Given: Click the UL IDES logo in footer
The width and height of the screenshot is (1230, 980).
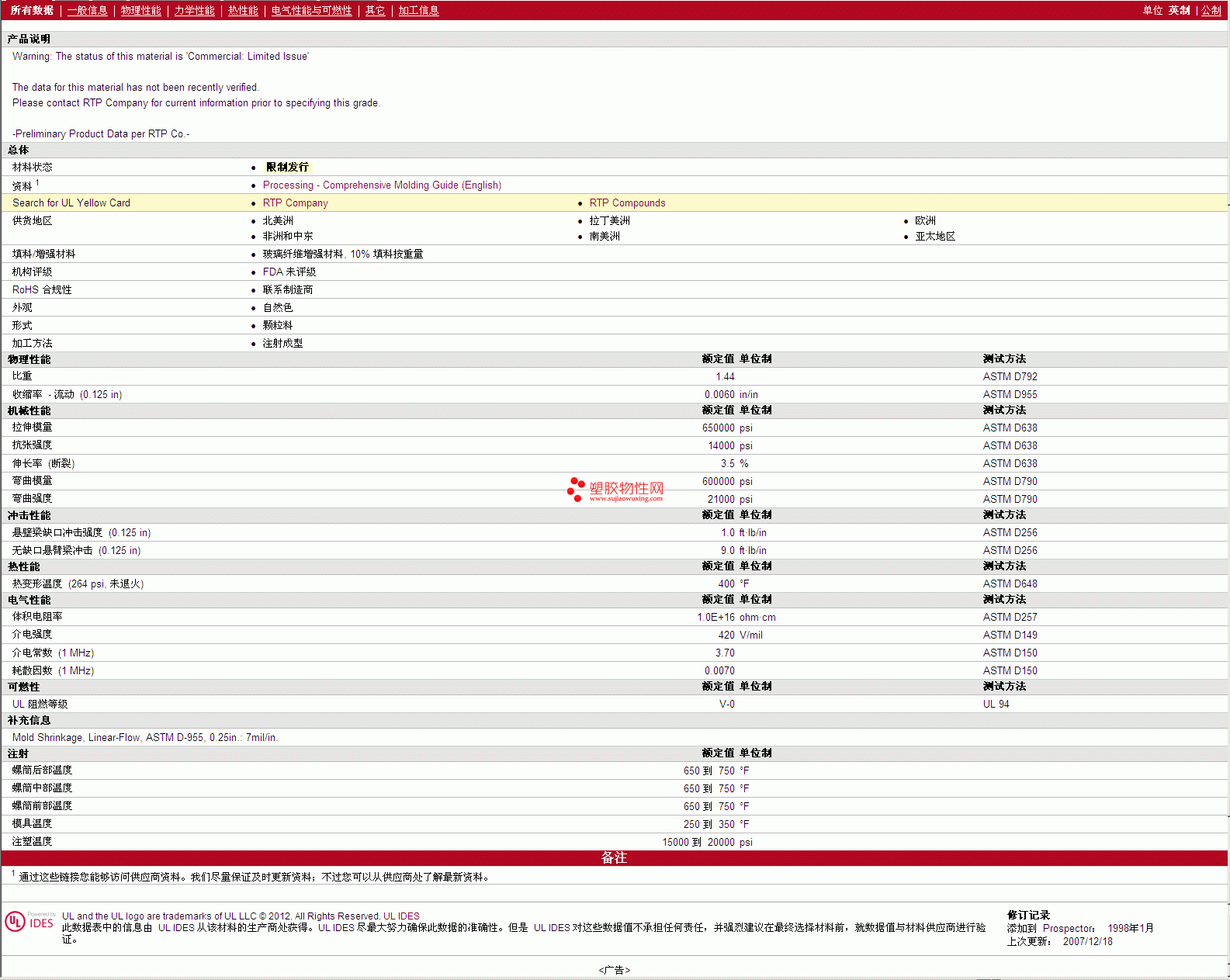Looking at the screenshot, I should (x=29, y=921).
